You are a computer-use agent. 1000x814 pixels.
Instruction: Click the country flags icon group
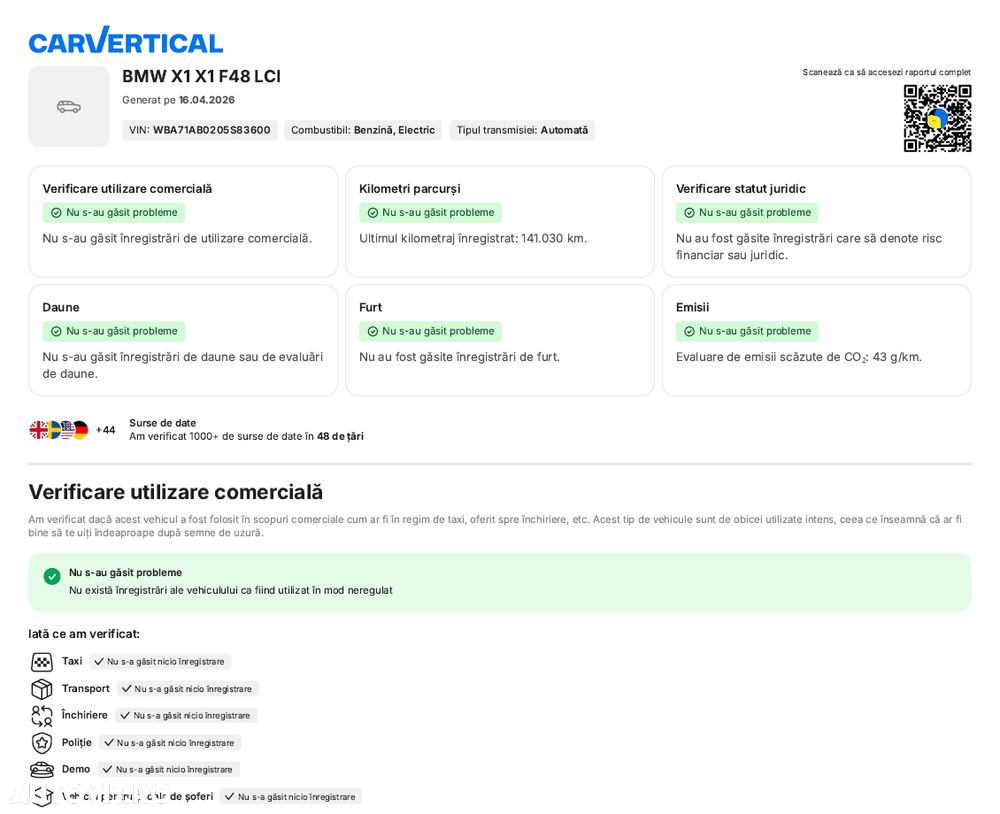(x=59, y=430)
